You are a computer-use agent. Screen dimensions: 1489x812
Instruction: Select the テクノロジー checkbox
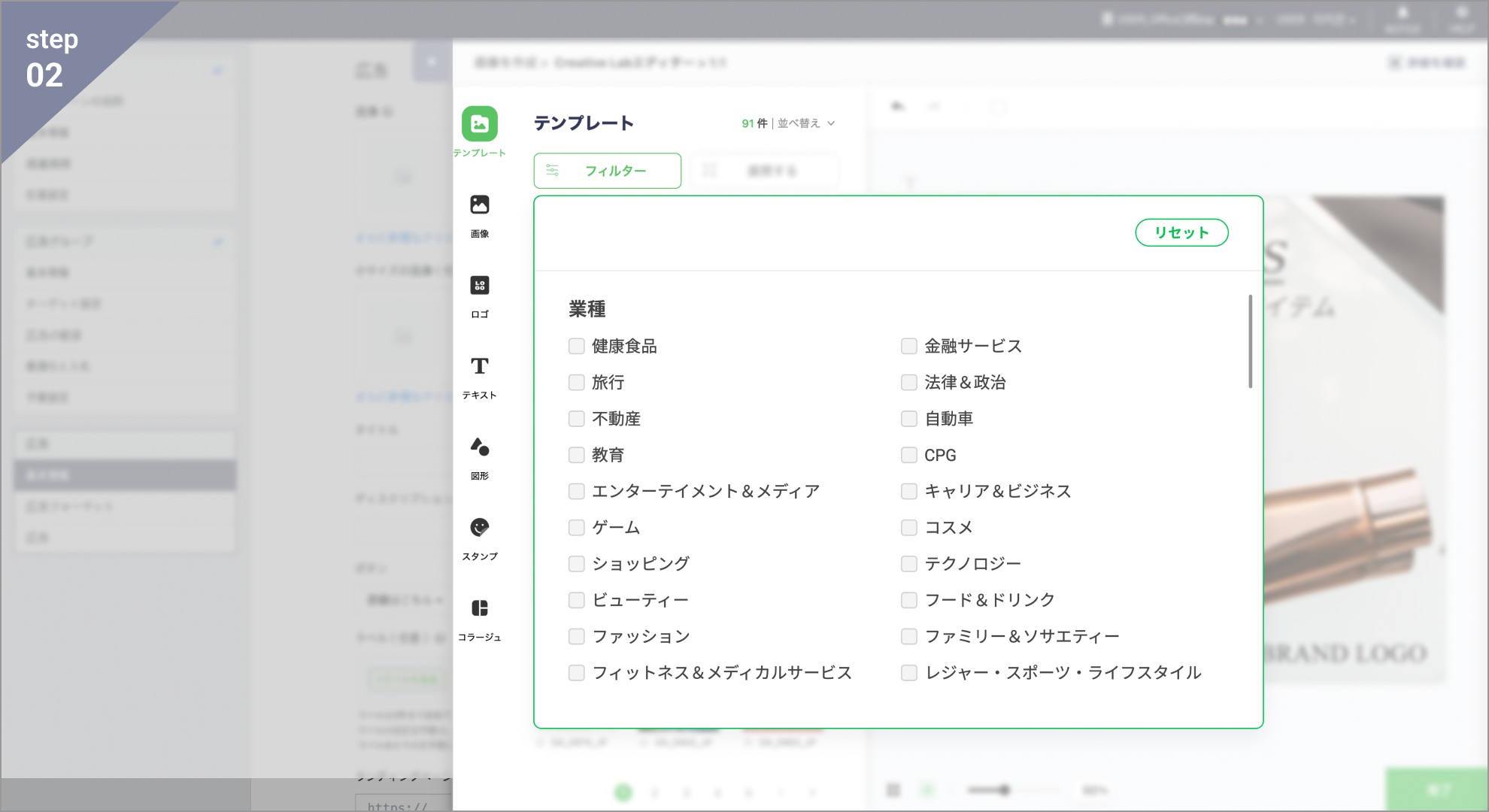coord(909,564)
